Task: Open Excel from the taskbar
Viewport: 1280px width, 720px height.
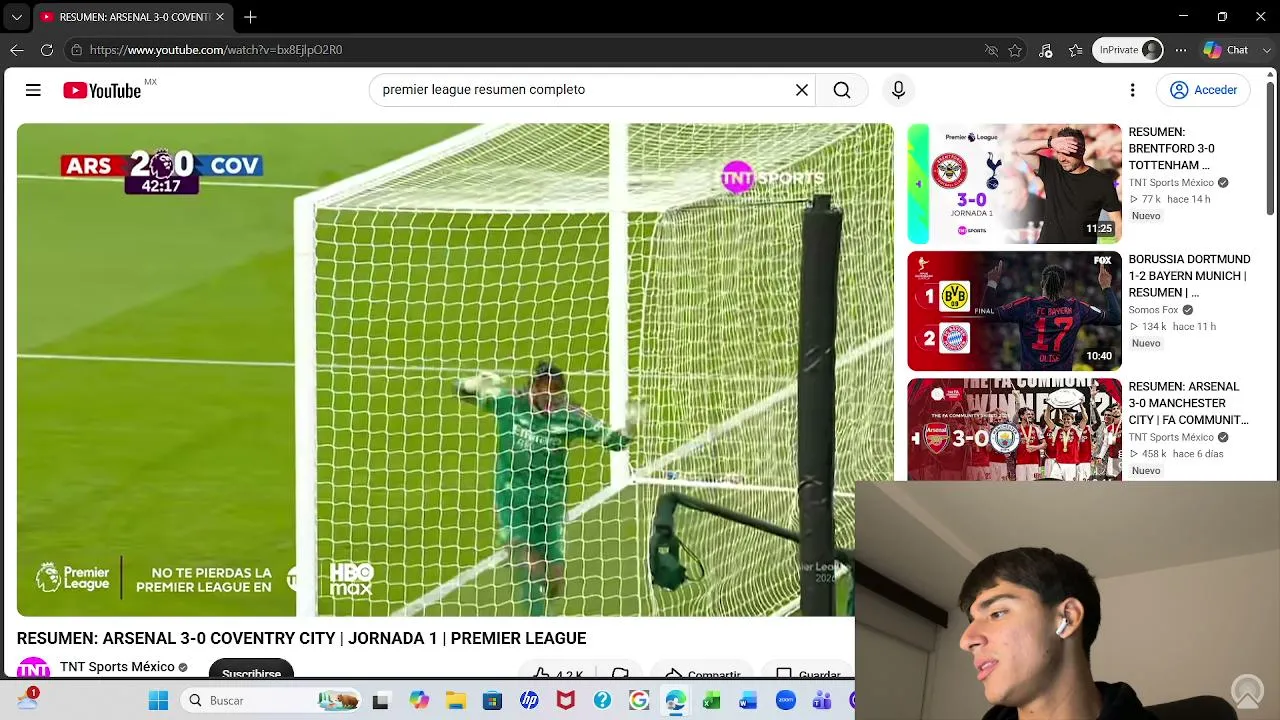Action: [712, 701]
